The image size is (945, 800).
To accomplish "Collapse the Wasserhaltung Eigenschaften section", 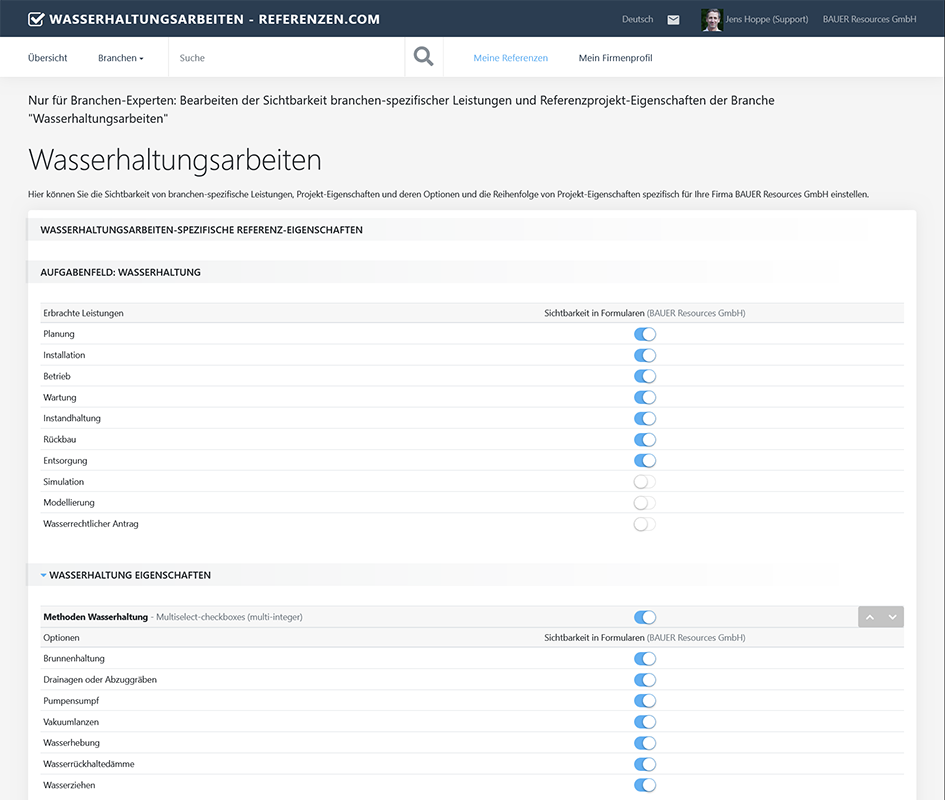I will [x=42, y=575].
